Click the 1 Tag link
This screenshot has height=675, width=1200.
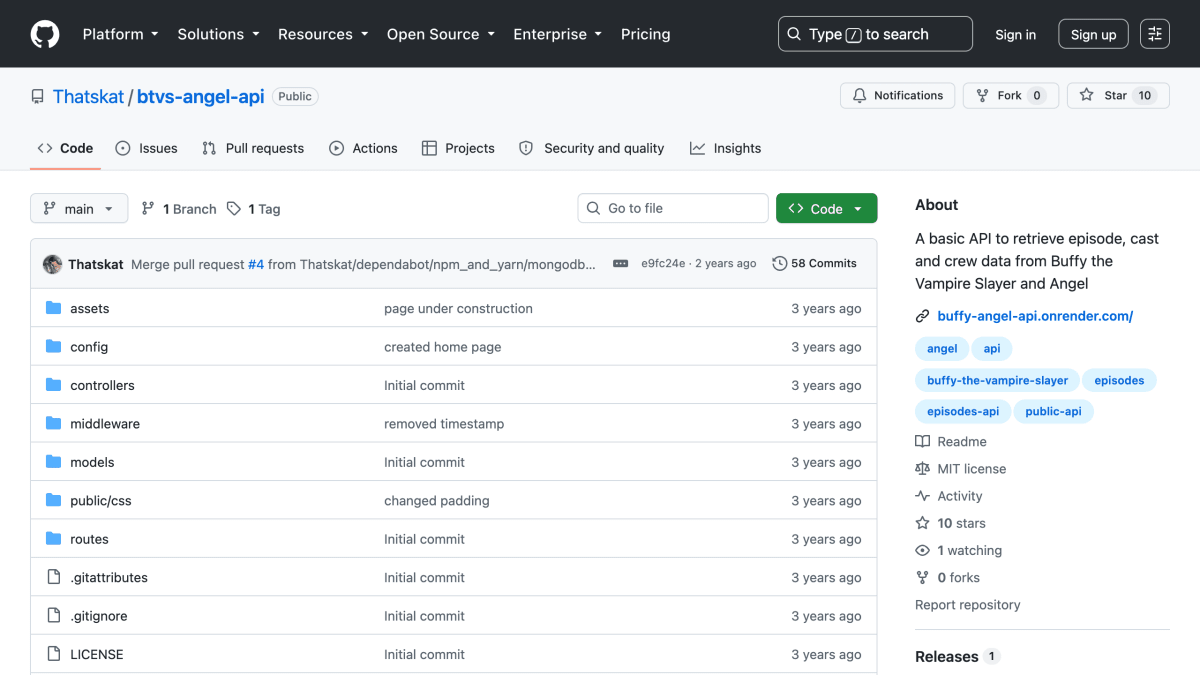coord(253,209)
